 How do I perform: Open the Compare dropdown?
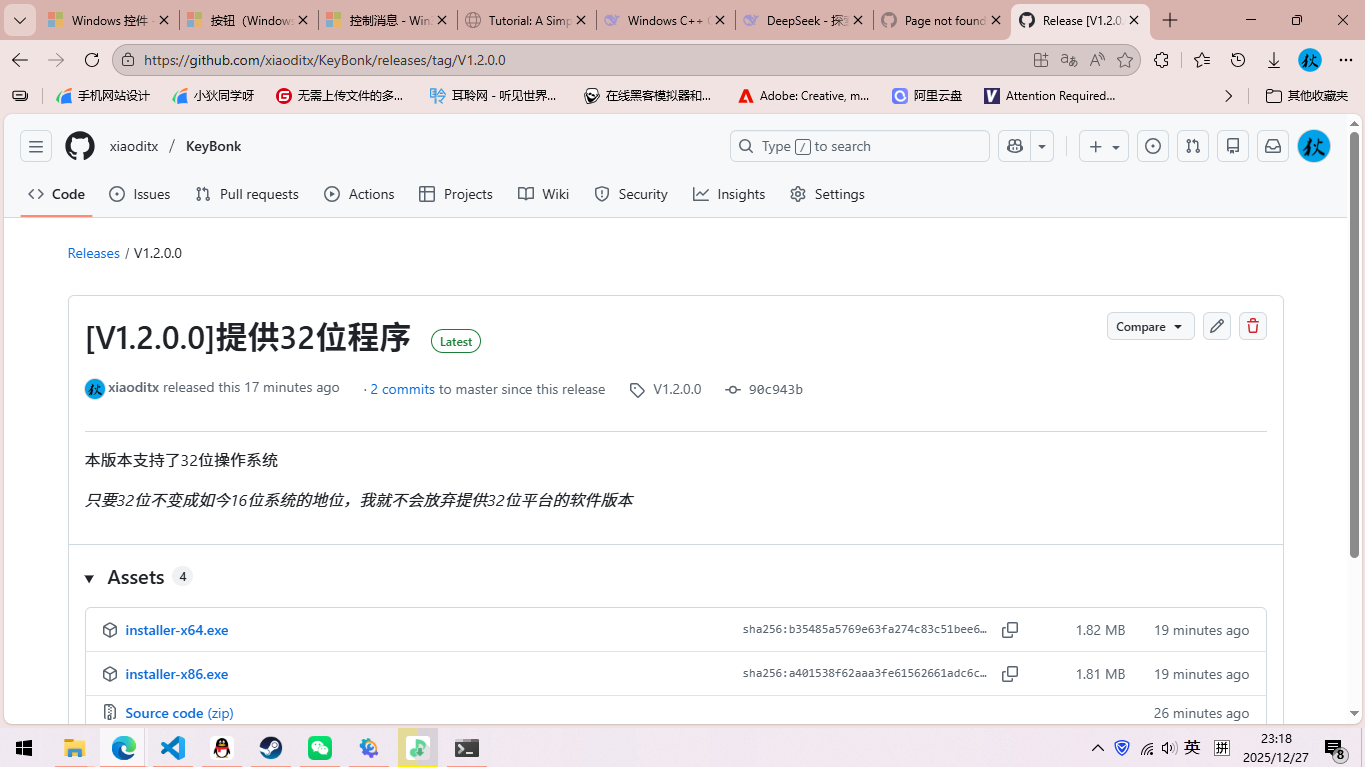click(x=1150, y=326)
